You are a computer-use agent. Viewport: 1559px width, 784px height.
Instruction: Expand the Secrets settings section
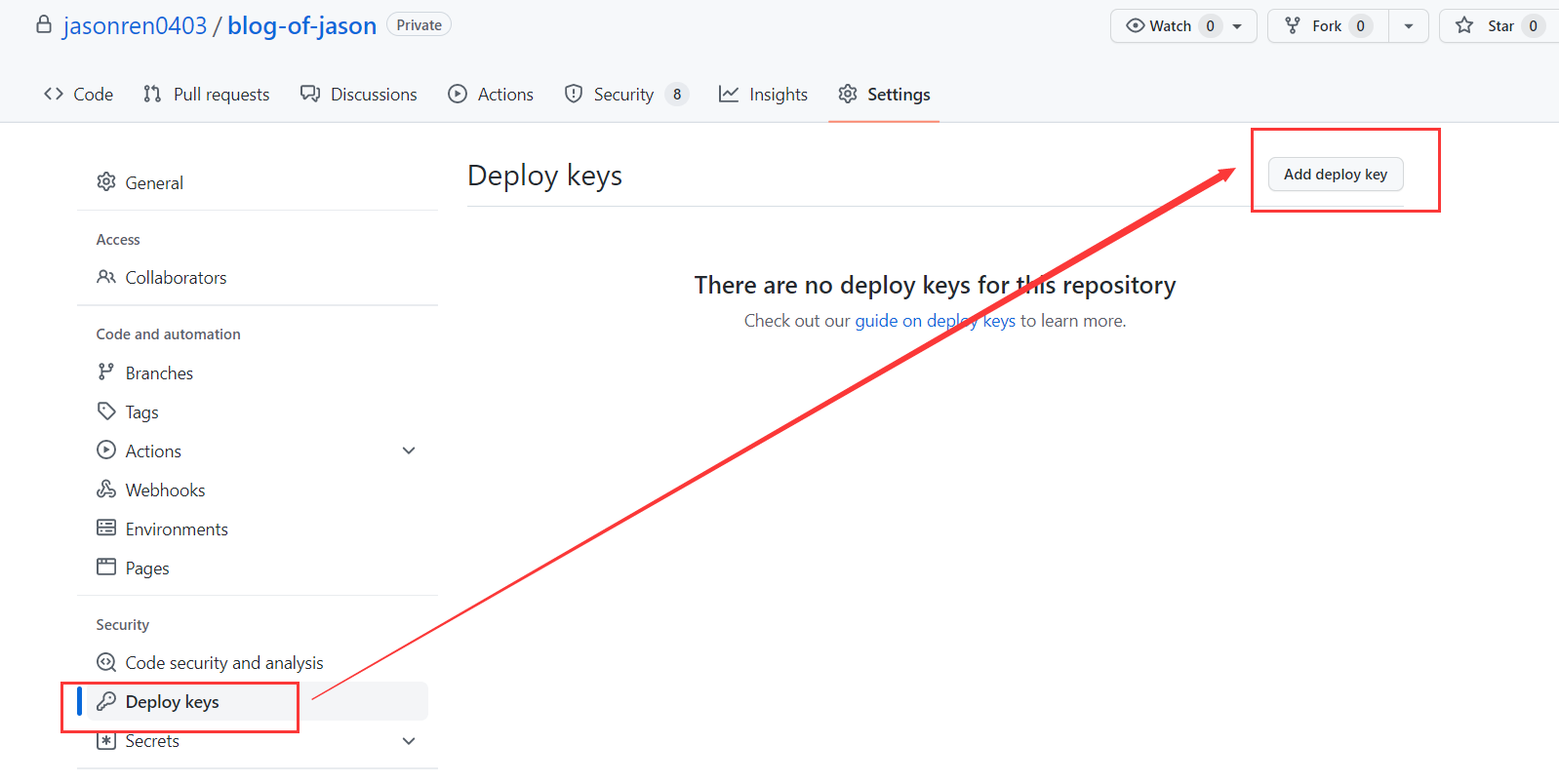click(x=409, y=741)
